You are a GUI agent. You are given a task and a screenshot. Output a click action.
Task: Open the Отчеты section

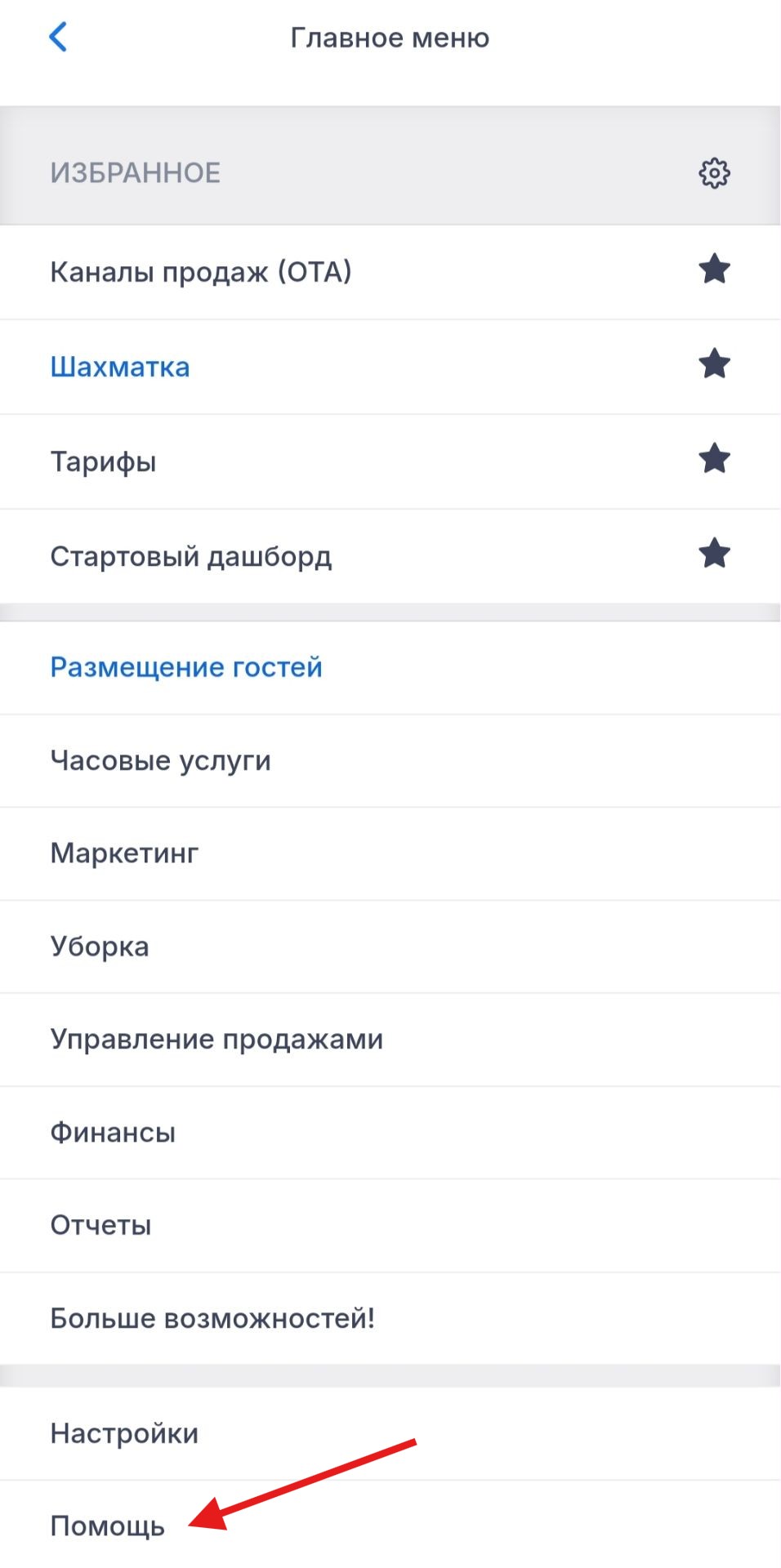[100, 1225]
